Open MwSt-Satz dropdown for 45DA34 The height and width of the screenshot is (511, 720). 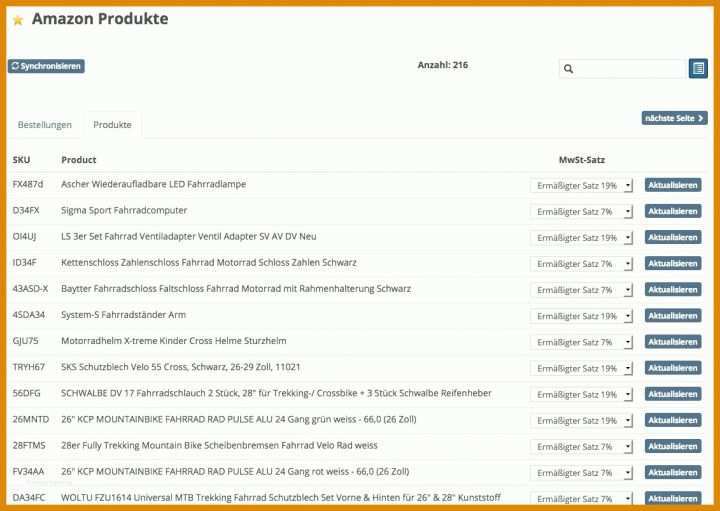pyautogui.click(x=581, y=316)
